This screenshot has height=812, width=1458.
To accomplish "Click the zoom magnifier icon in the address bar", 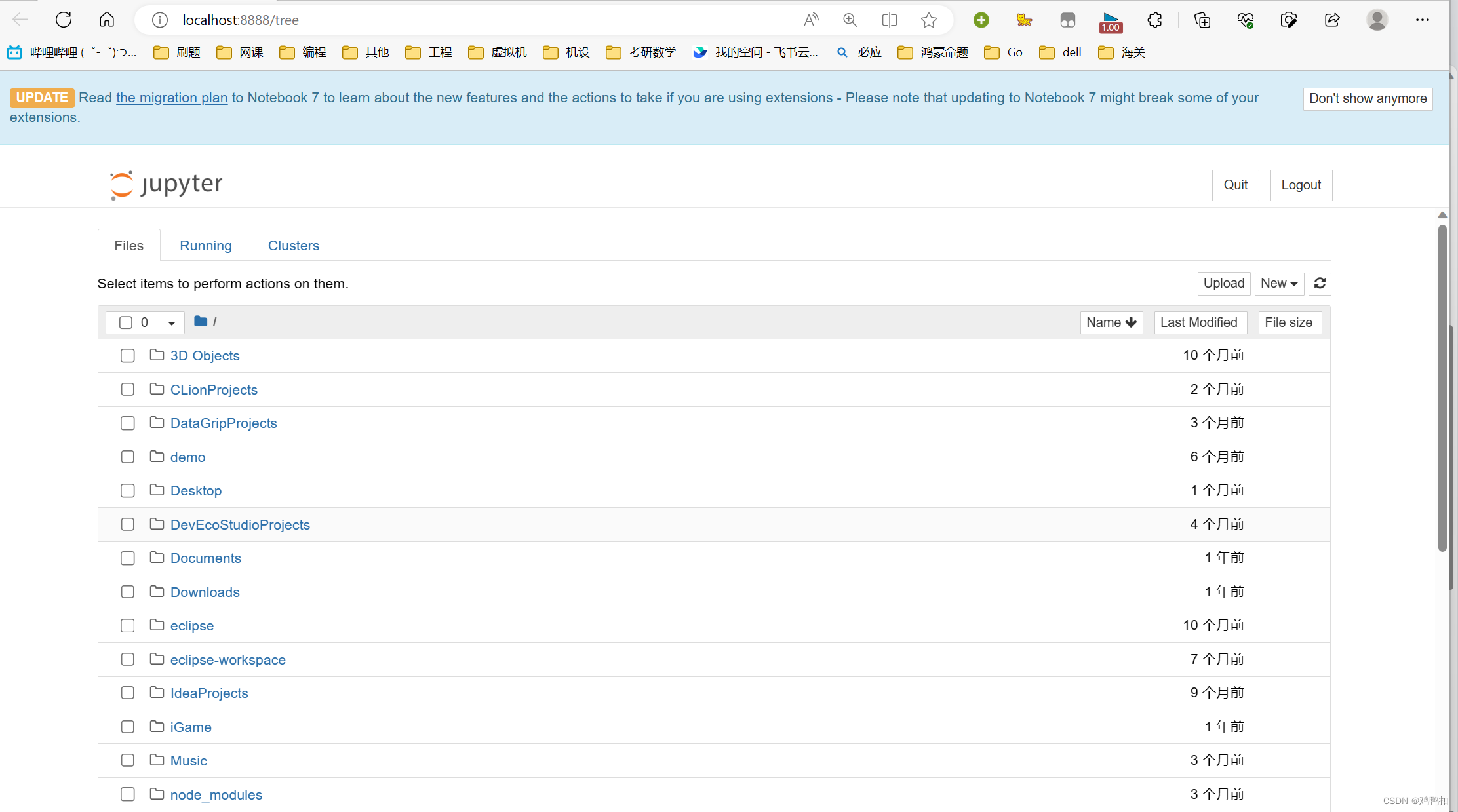I will 850,20.
